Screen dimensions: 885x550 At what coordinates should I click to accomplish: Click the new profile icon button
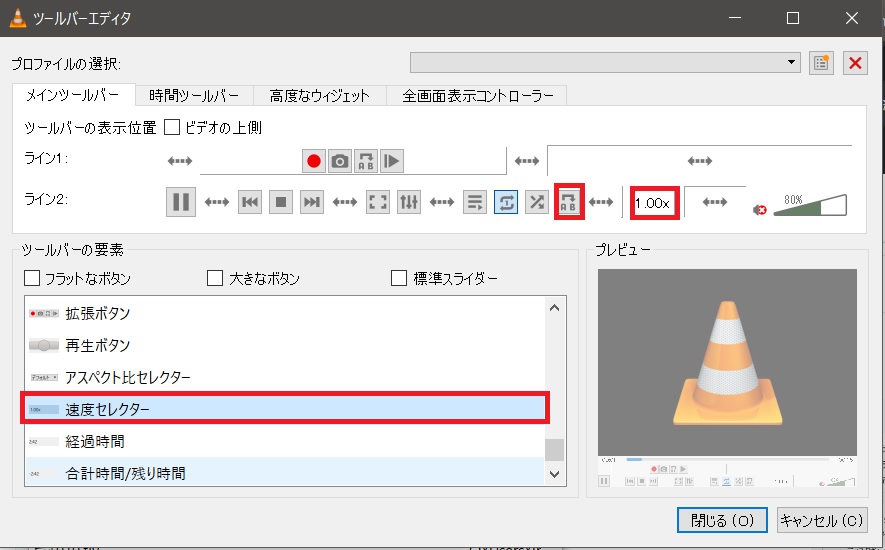(821, 63)
